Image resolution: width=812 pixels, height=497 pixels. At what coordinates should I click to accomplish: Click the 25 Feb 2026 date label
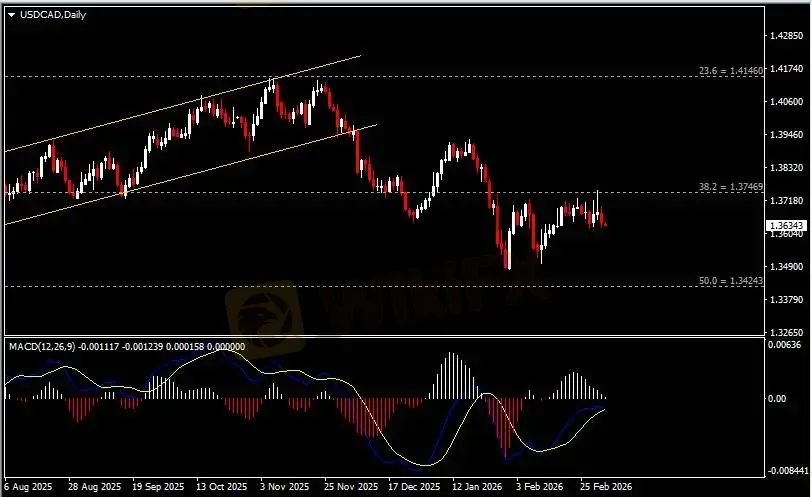[x=605, y=486]
